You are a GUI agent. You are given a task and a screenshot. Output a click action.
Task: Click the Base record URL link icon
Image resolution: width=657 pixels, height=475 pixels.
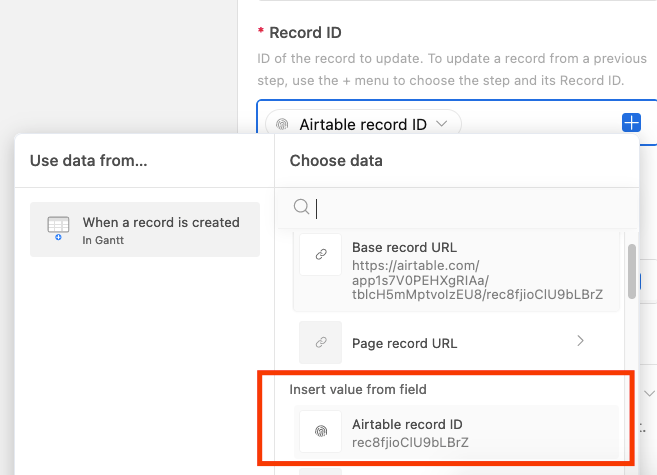pos(321,254)
